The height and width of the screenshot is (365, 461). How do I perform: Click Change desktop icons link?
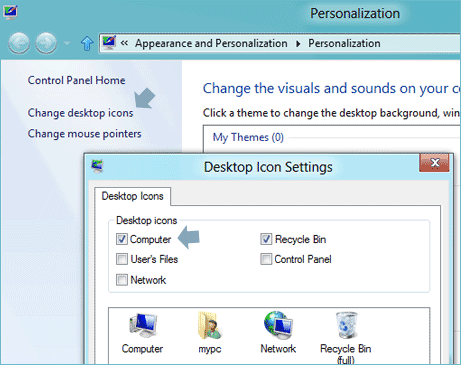coord(80,113)
